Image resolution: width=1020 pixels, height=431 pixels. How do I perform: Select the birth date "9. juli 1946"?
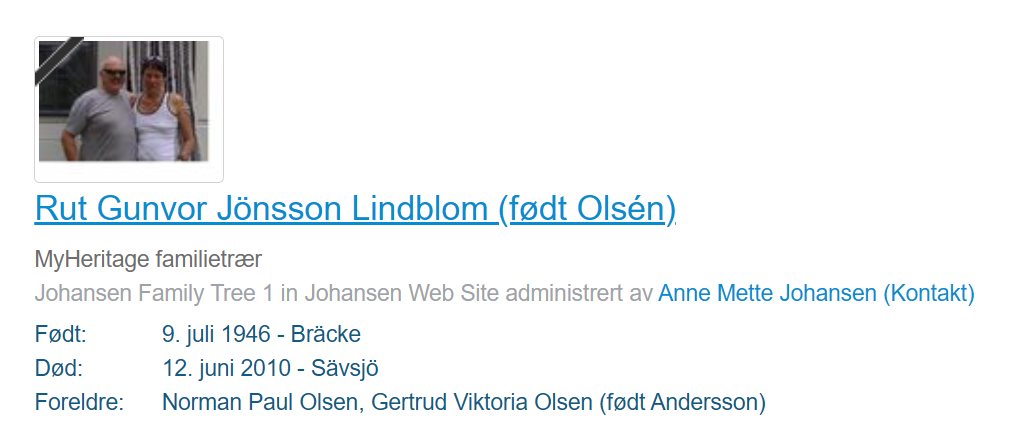[x=217, y=334]
